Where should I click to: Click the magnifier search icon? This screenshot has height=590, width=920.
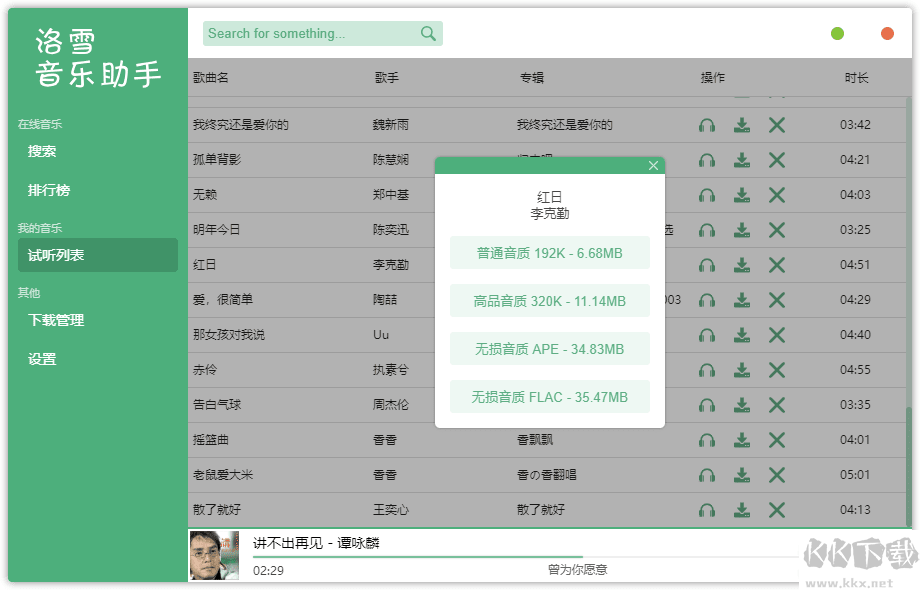coord(428,34)
